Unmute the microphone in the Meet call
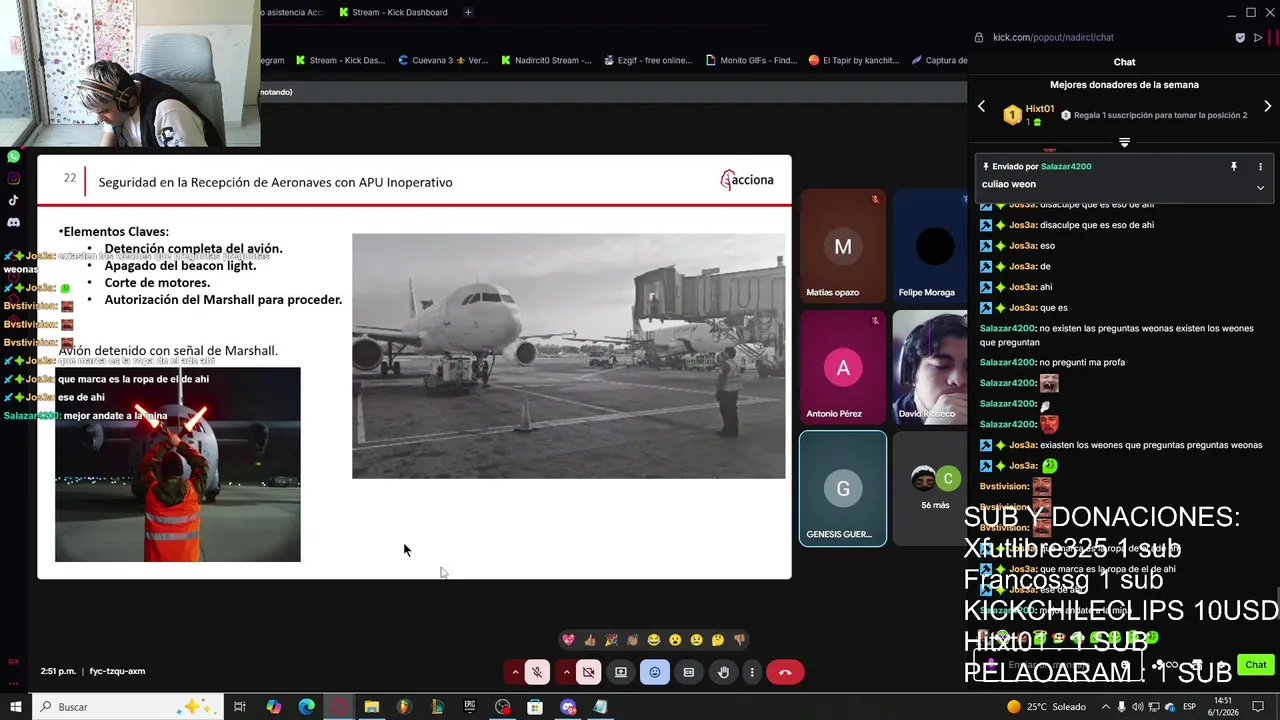The height and width of the screenshot is (720, 1280). click(x=537, y=672)
